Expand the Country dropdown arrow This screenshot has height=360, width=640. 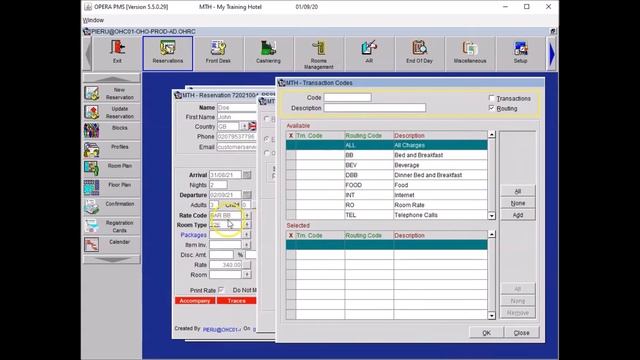pyautogui.click(x=244, y=127)
